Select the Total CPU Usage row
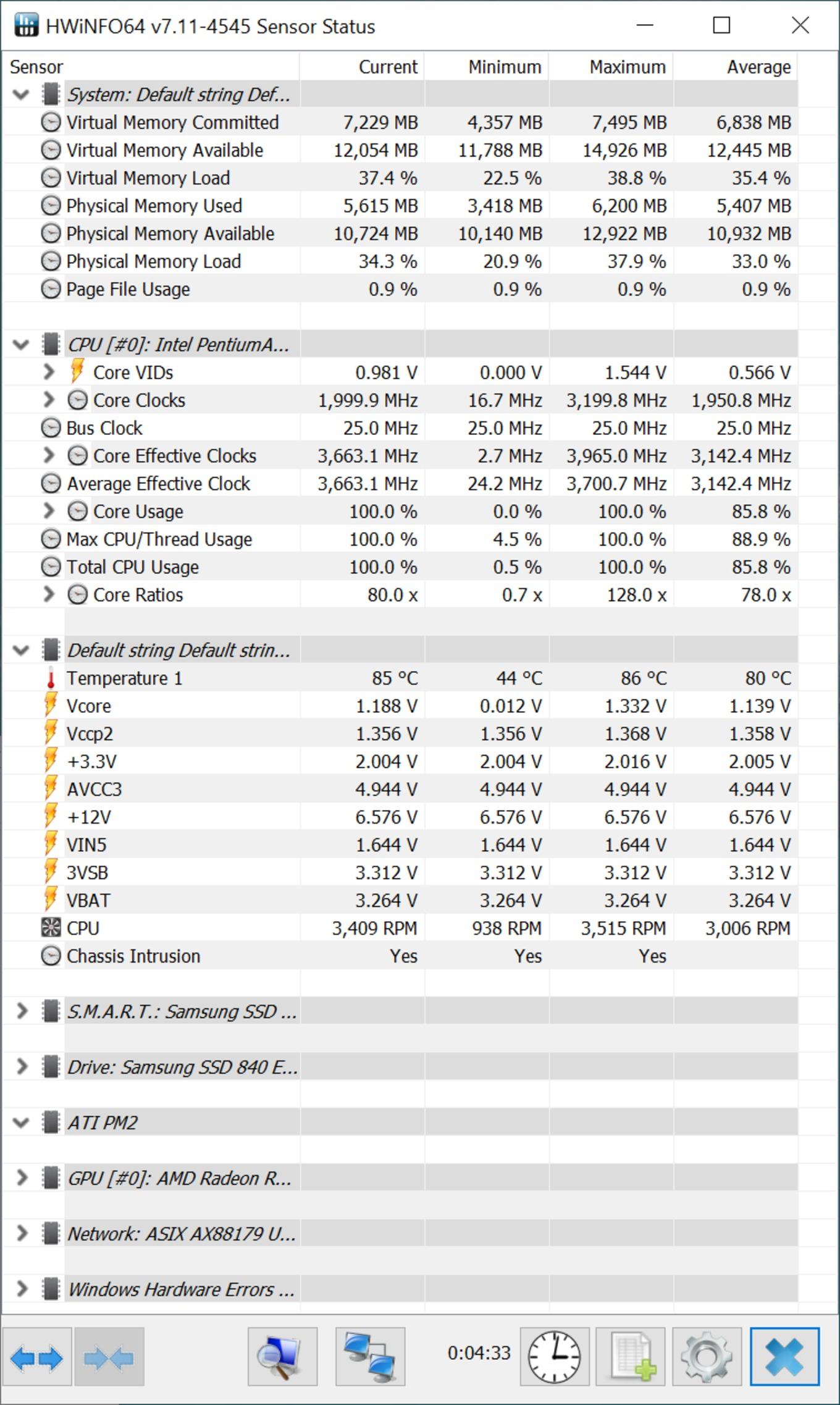 point(400,567)
